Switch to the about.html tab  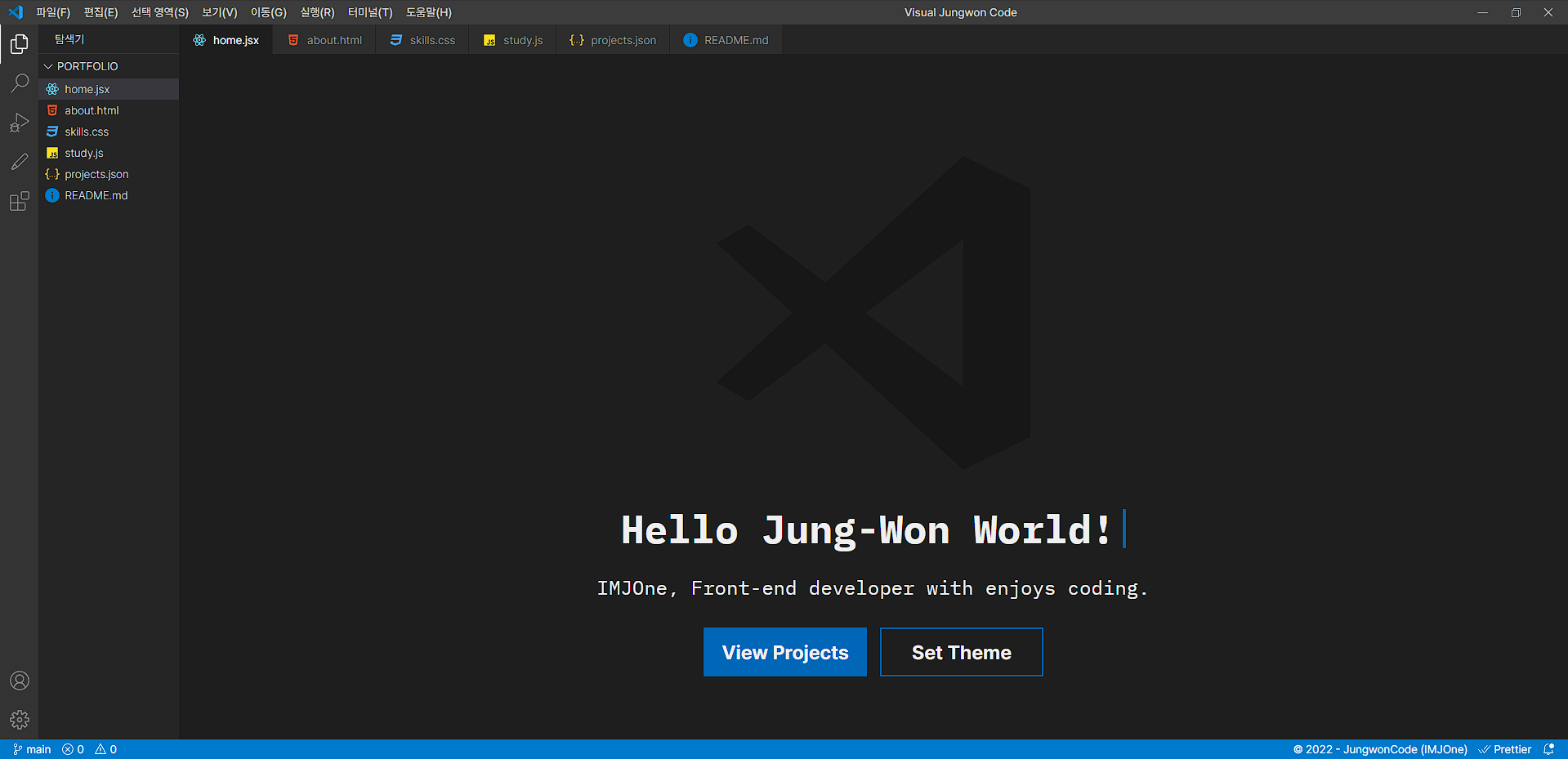[x=324, y=39]
